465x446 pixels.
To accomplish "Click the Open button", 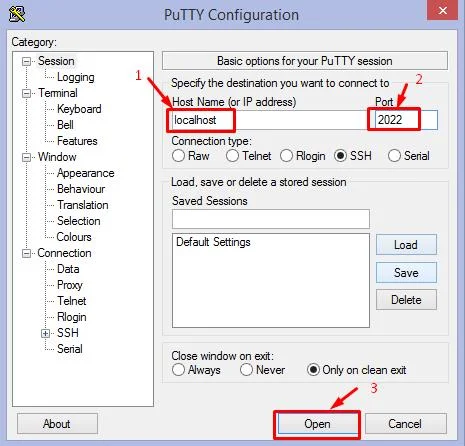I will pyautogui.click(x=317, y=424).
